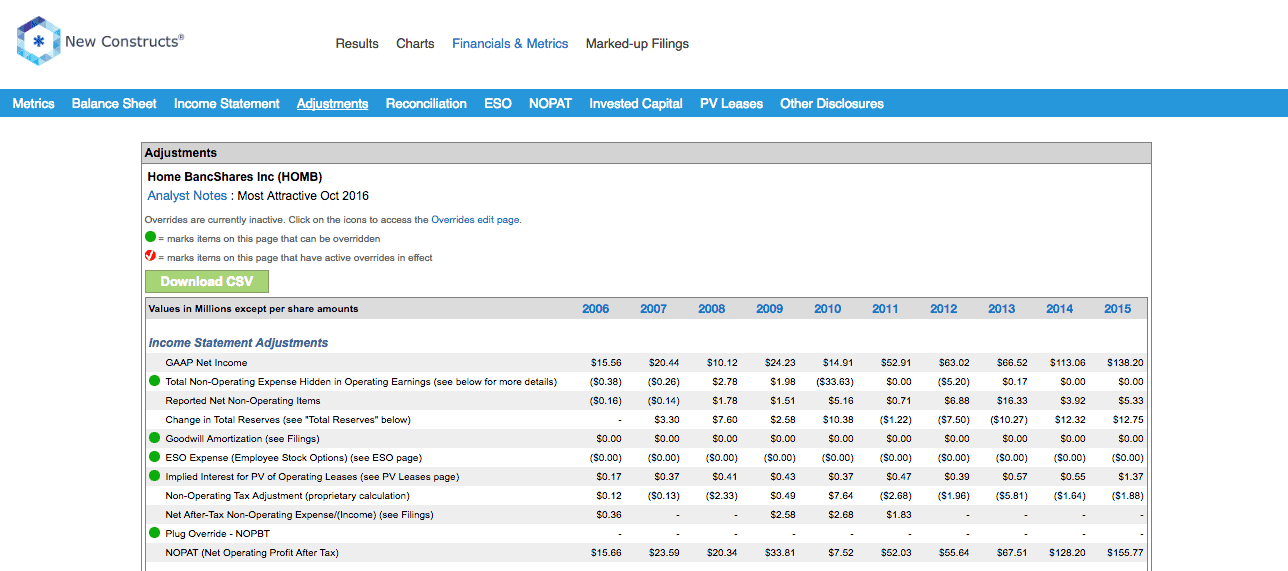Click green override dot for Goodwill Amortization

pyautogui.click(x=154, y=438)
